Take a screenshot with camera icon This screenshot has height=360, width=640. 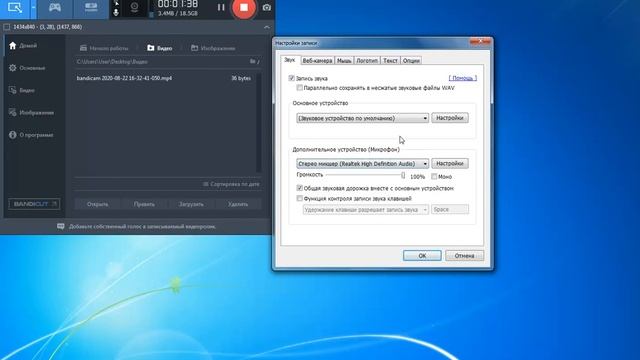(267, 8)
